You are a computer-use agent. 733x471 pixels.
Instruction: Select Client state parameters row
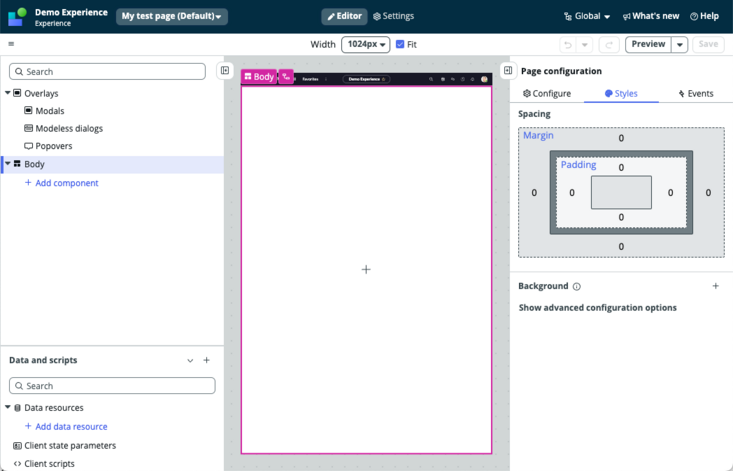click(x=70, y=446)
